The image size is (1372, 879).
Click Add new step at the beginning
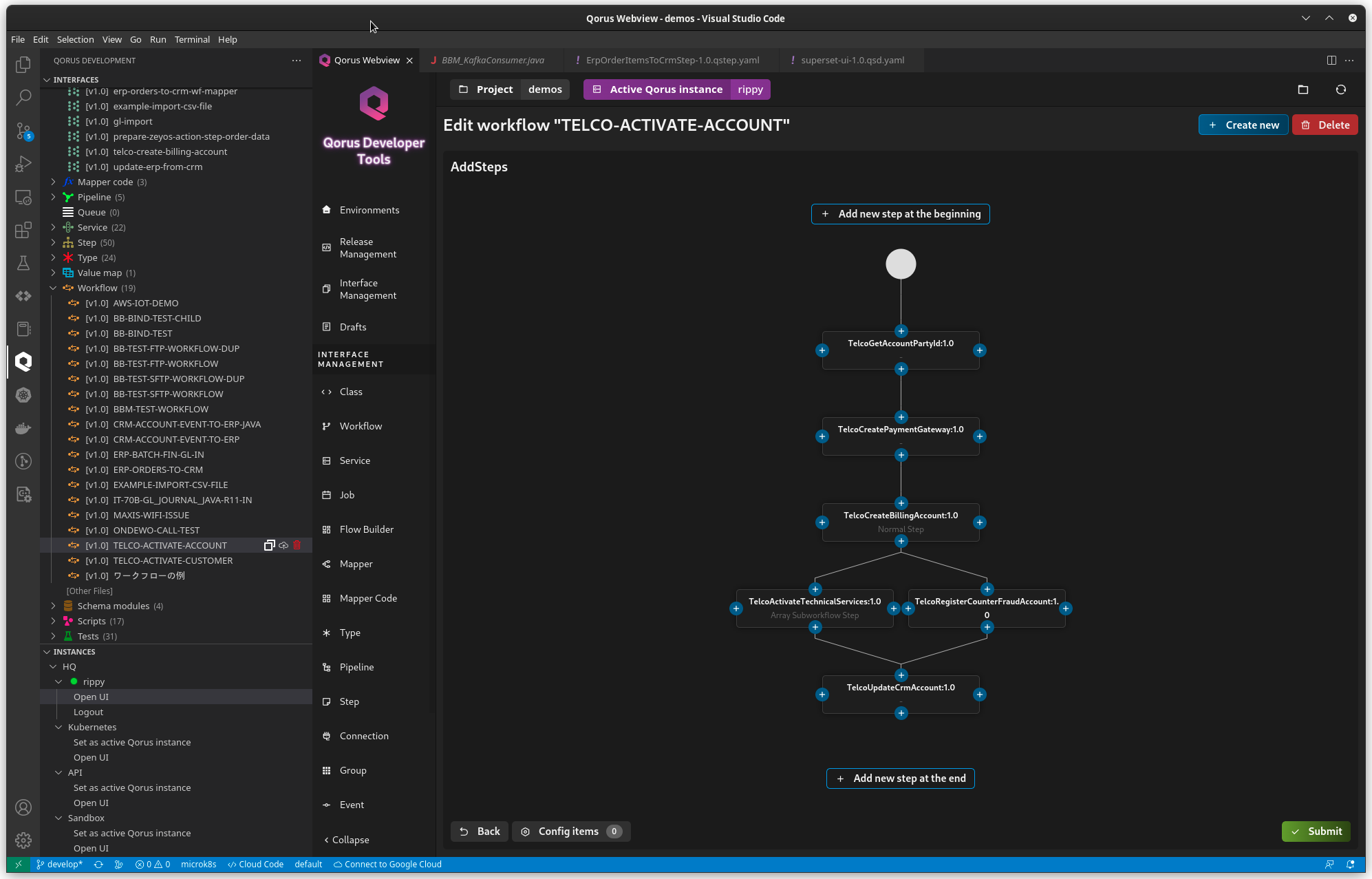coord(901,214)
